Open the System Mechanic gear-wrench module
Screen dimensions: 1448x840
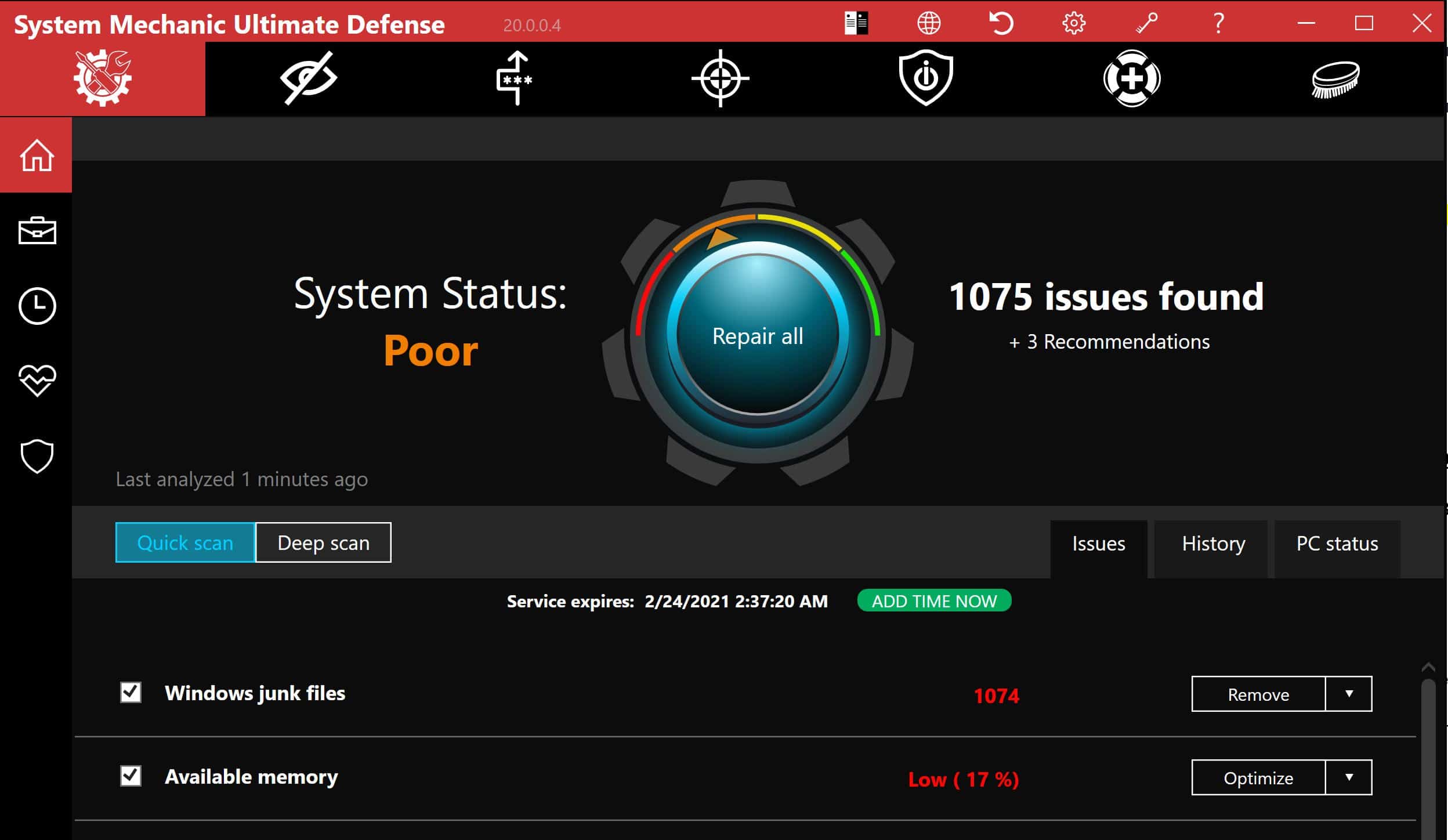coord(103,78)
